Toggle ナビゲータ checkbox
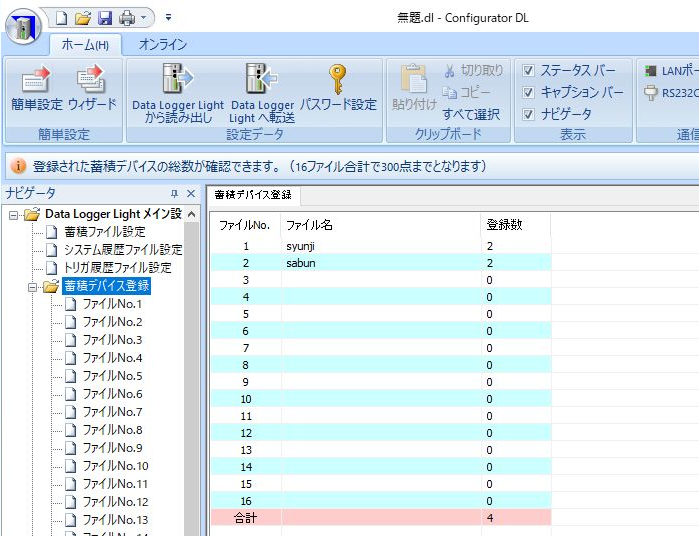The width and height of the screenshot is (700, 536). pyautogui.click(x=529, y=114)
